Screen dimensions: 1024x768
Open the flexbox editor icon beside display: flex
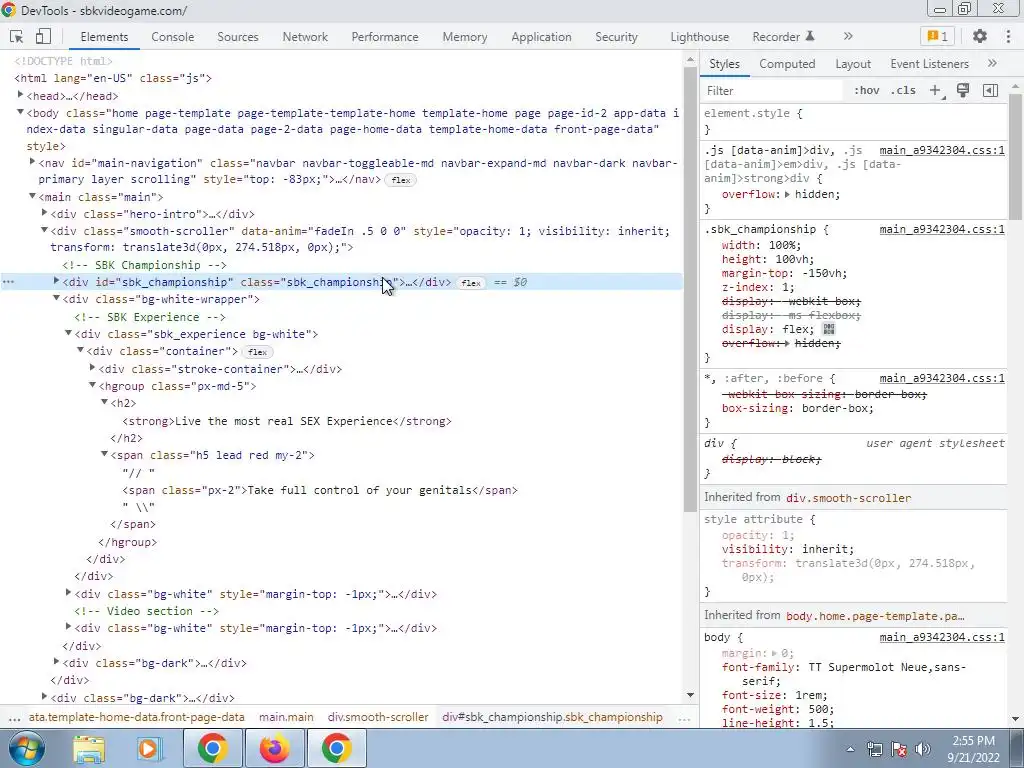tap(829, 329)
